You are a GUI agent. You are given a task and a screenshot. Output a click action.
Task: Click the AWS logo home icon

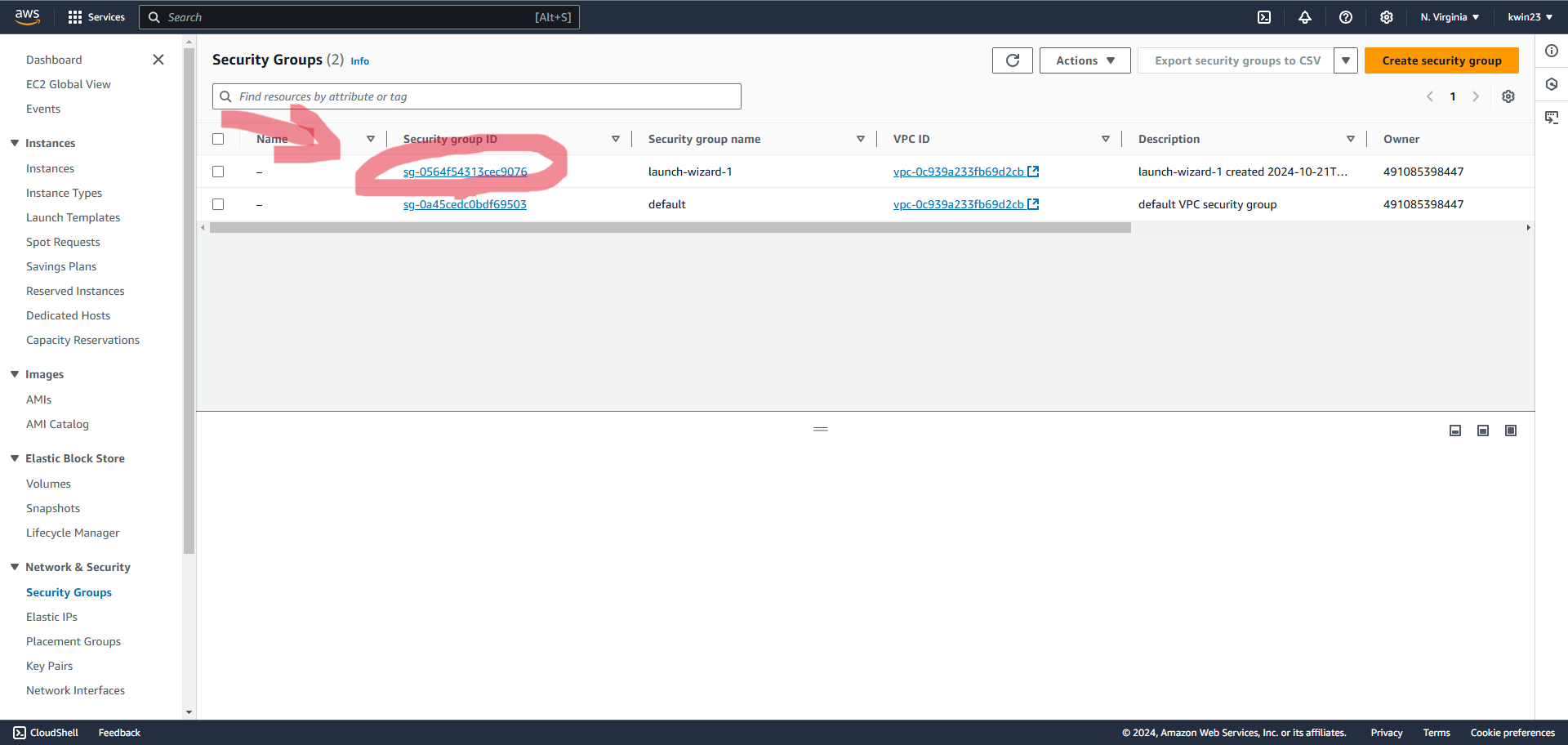[x=27, y=16]
